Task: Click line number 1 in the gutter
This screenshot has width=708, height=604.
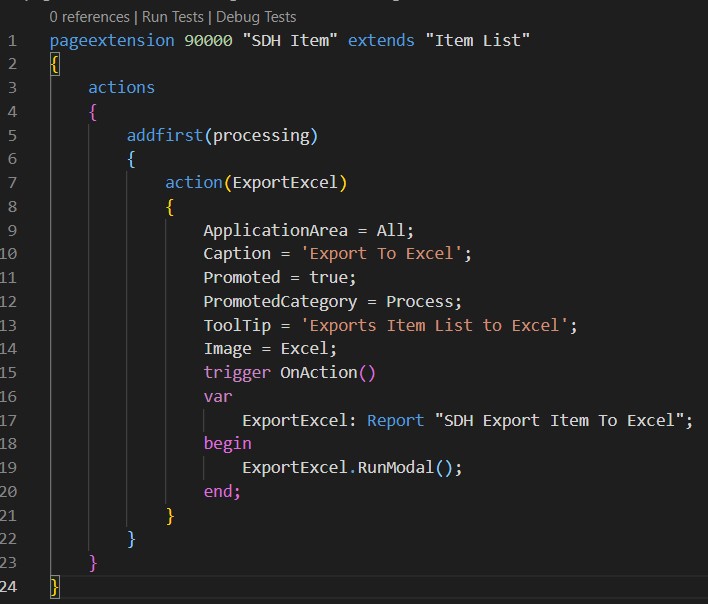Action: click(x=12, y=41)
